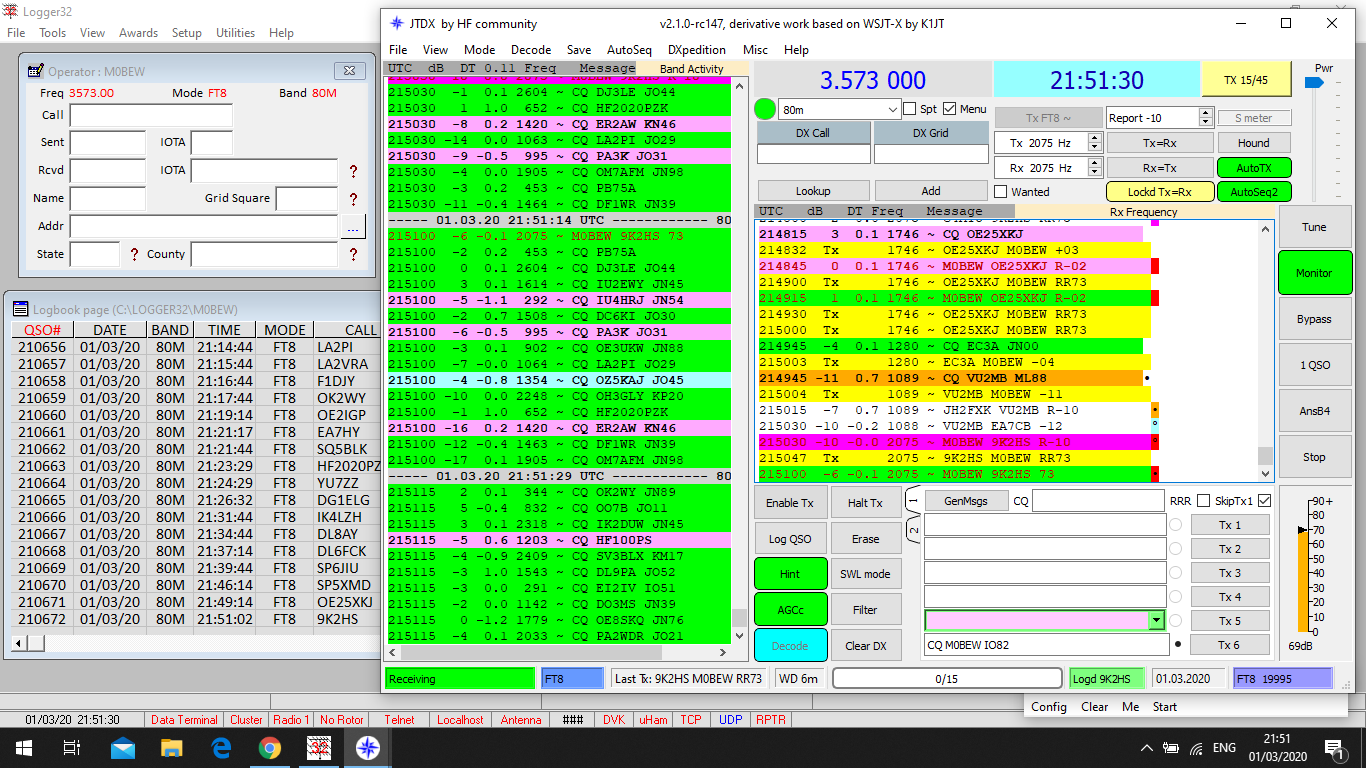The width and height of the screenshot is (1366, 768).
Task: Increase the Report -10 value with up arrow
Action: [x=1206, y=112]
